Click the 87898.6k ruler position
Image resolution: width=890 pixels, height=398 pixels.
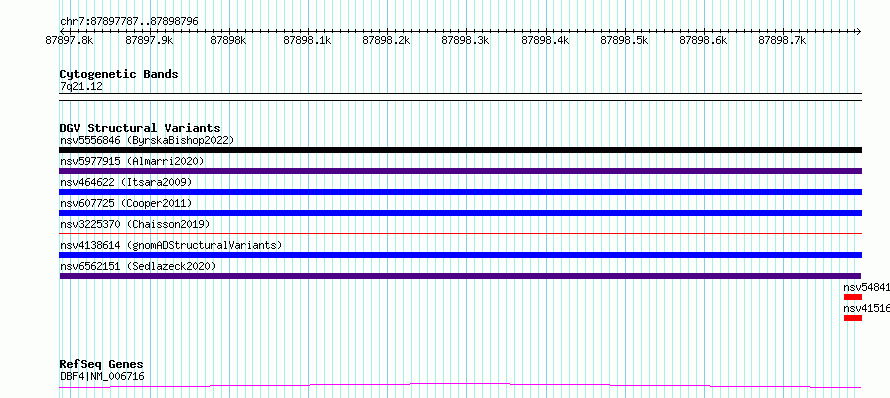pyautogui.click(x=703, y=40)
